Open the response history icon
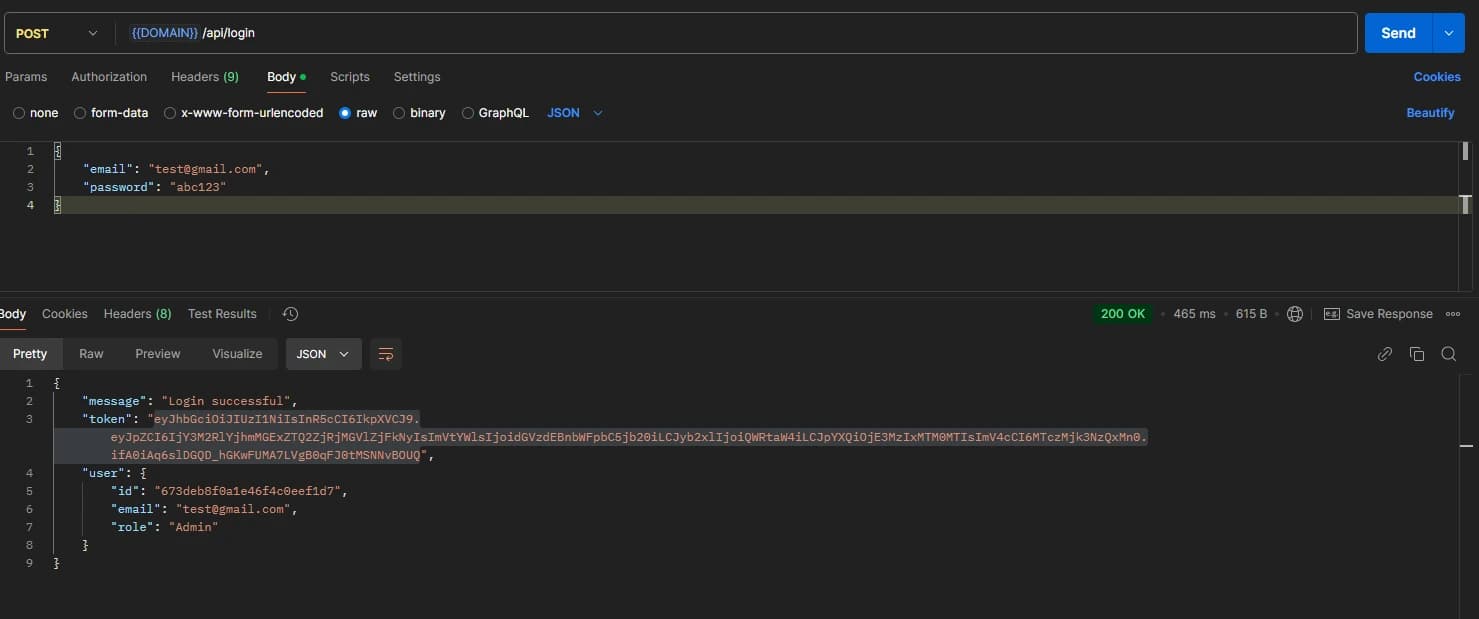Image resolution: width=1479 pixels, height=619 pixels. 290,313
